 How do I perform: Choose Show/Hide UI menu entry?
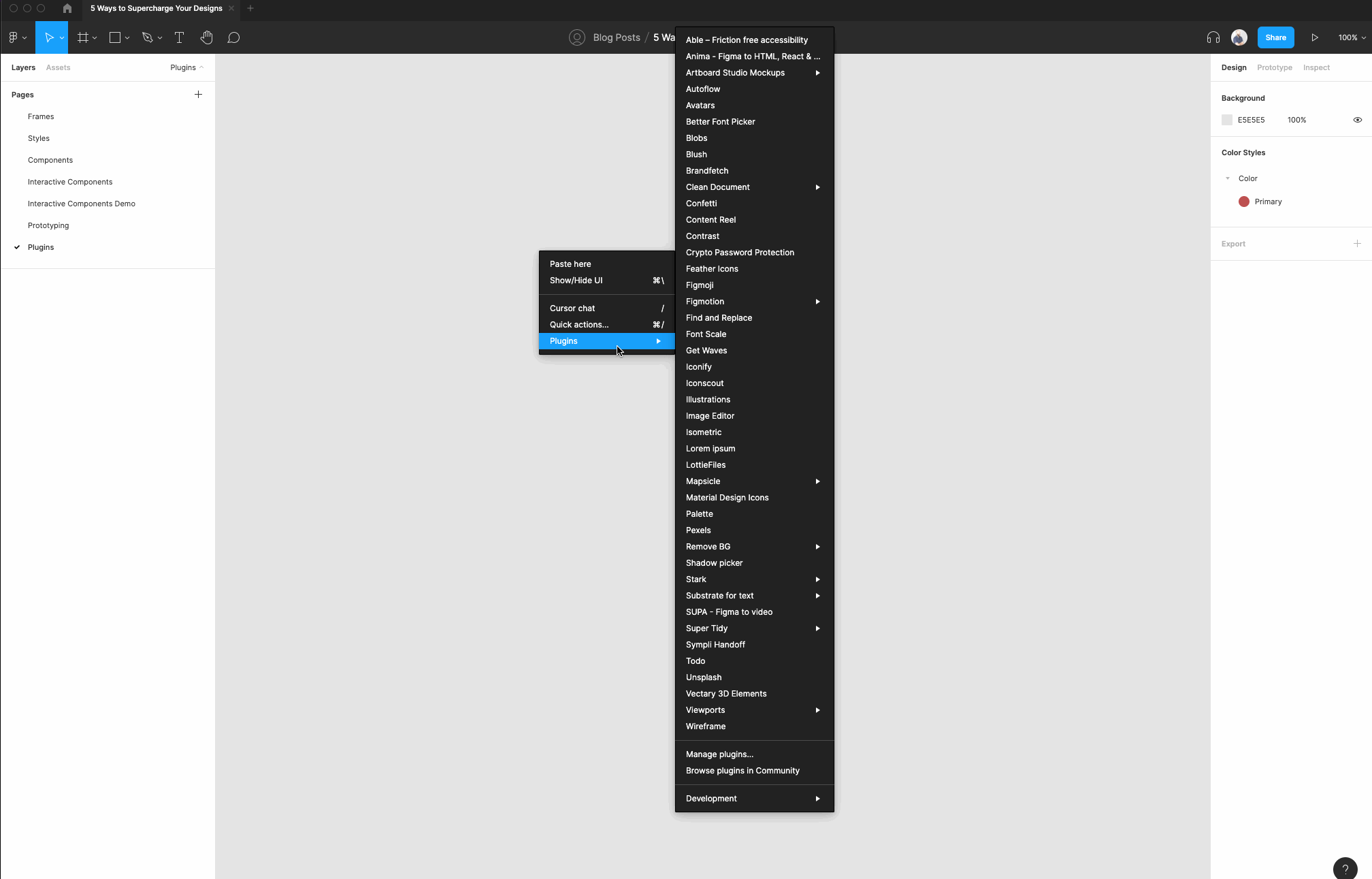coord(606,281)
